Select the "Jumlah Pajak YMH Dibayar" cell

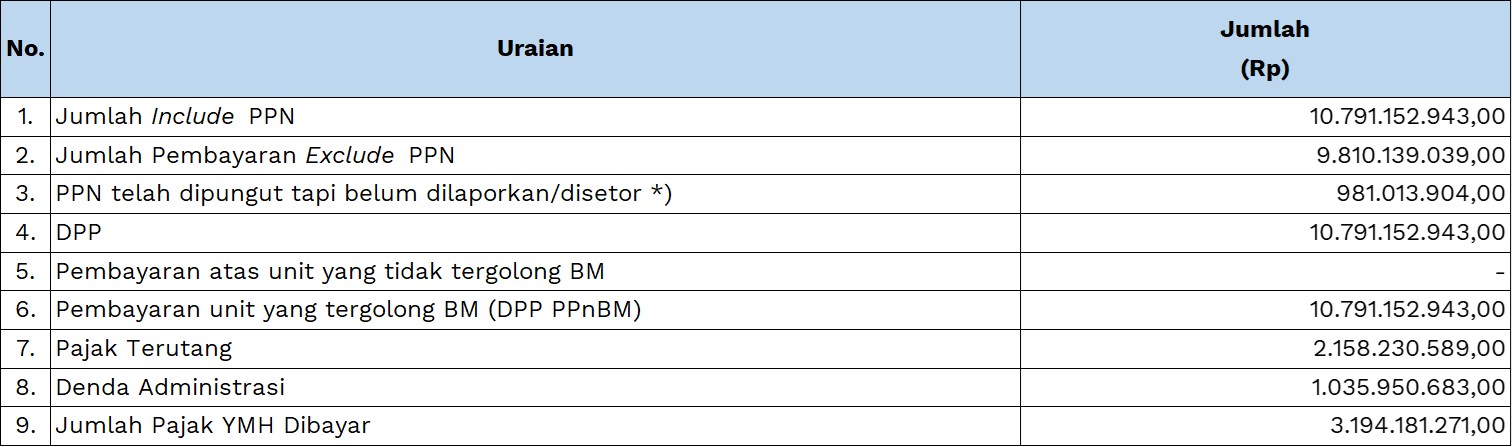[x=213, y=426]
